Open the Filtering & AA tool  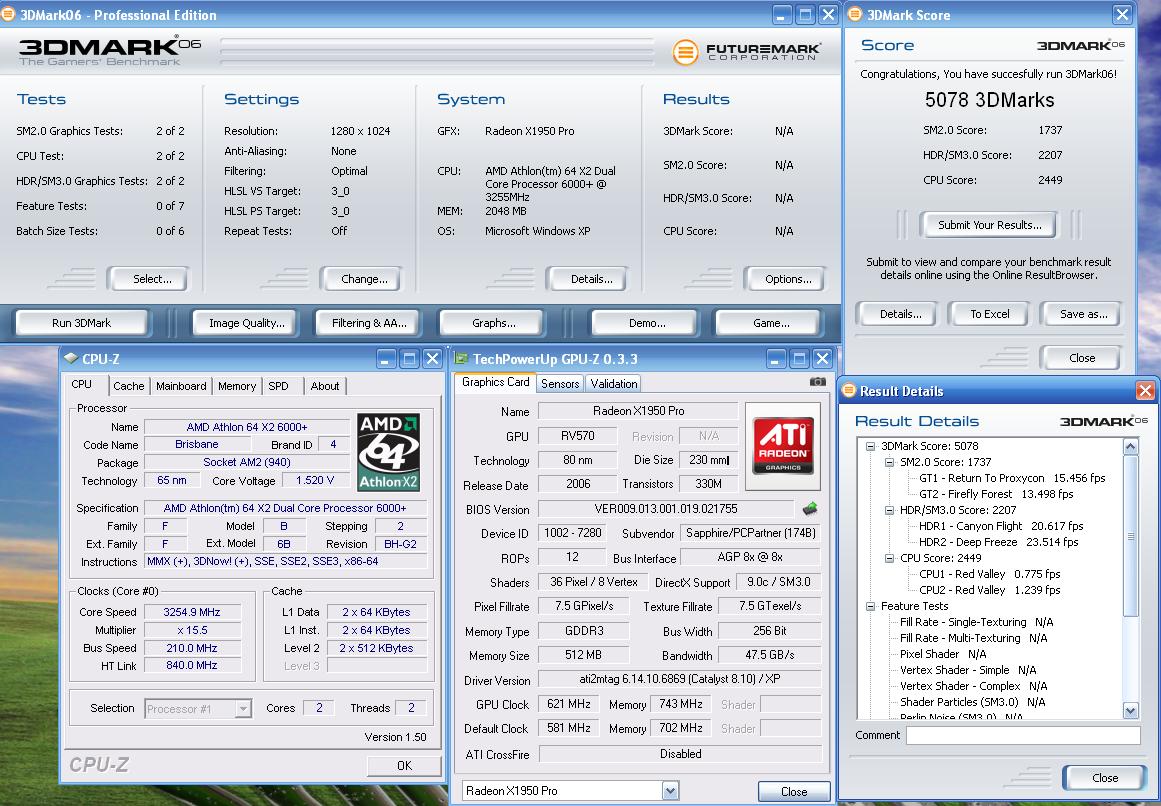click(x=369, y=323)
